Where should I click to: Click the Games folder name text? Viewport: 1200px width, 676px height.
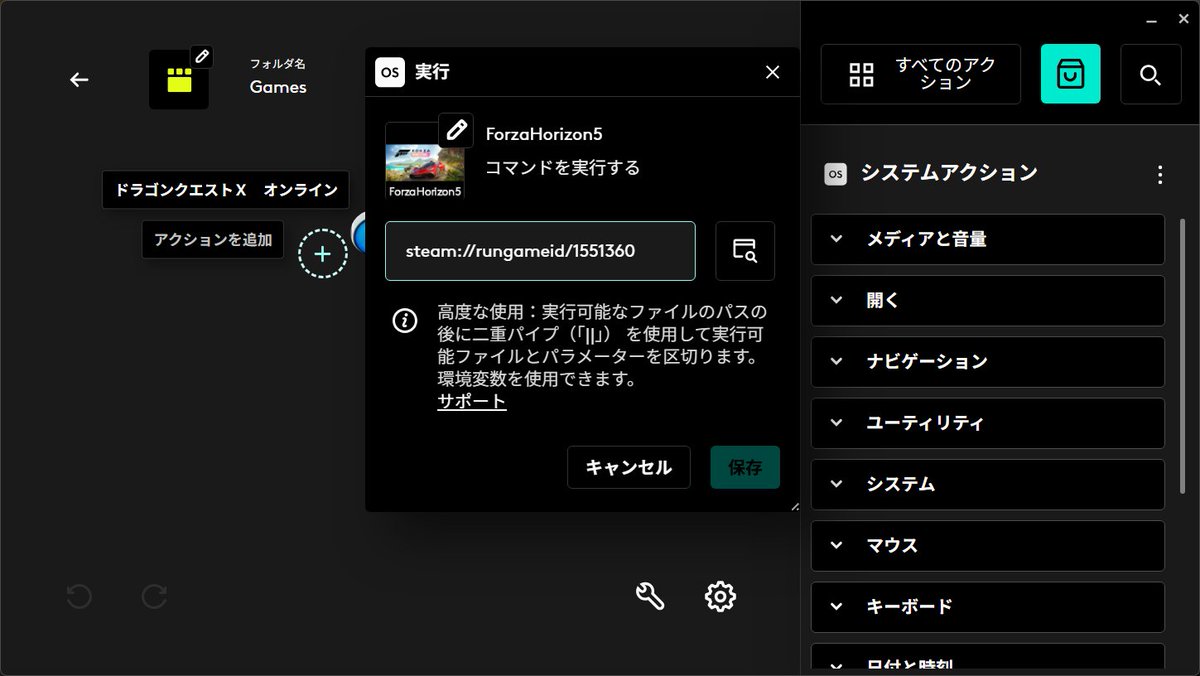(x=278, y=87)
